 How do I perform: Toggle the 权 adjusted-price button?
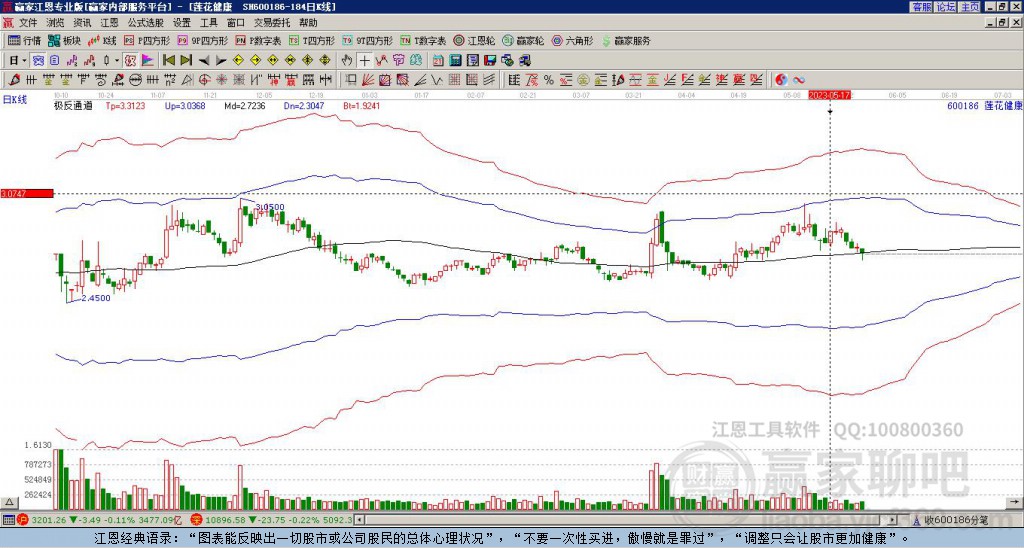(x=130, y=60)
